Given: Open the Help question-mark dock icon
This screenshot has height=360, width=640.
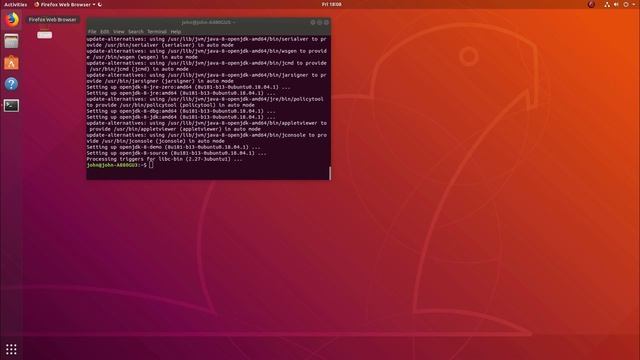Looking at the screenshot, I should [x=11, y=84].
